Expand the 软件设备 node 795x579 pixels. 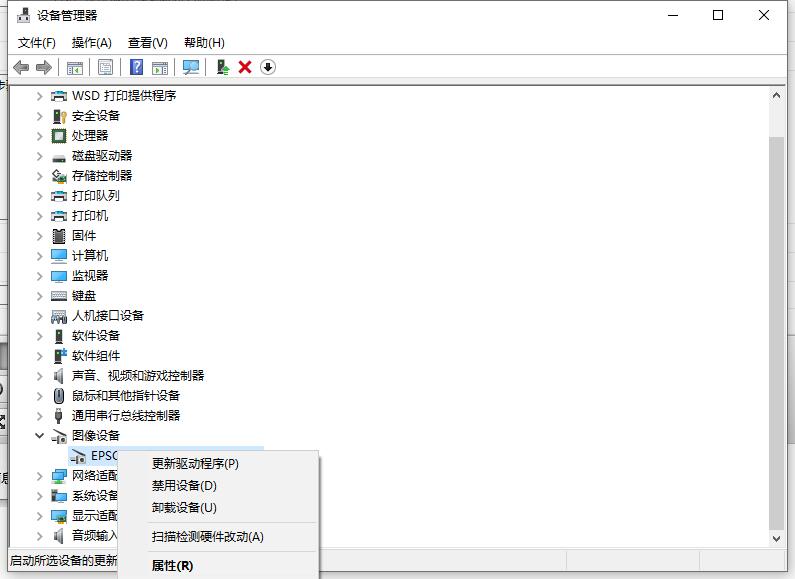pyautogui.click(x=40, y=336)
